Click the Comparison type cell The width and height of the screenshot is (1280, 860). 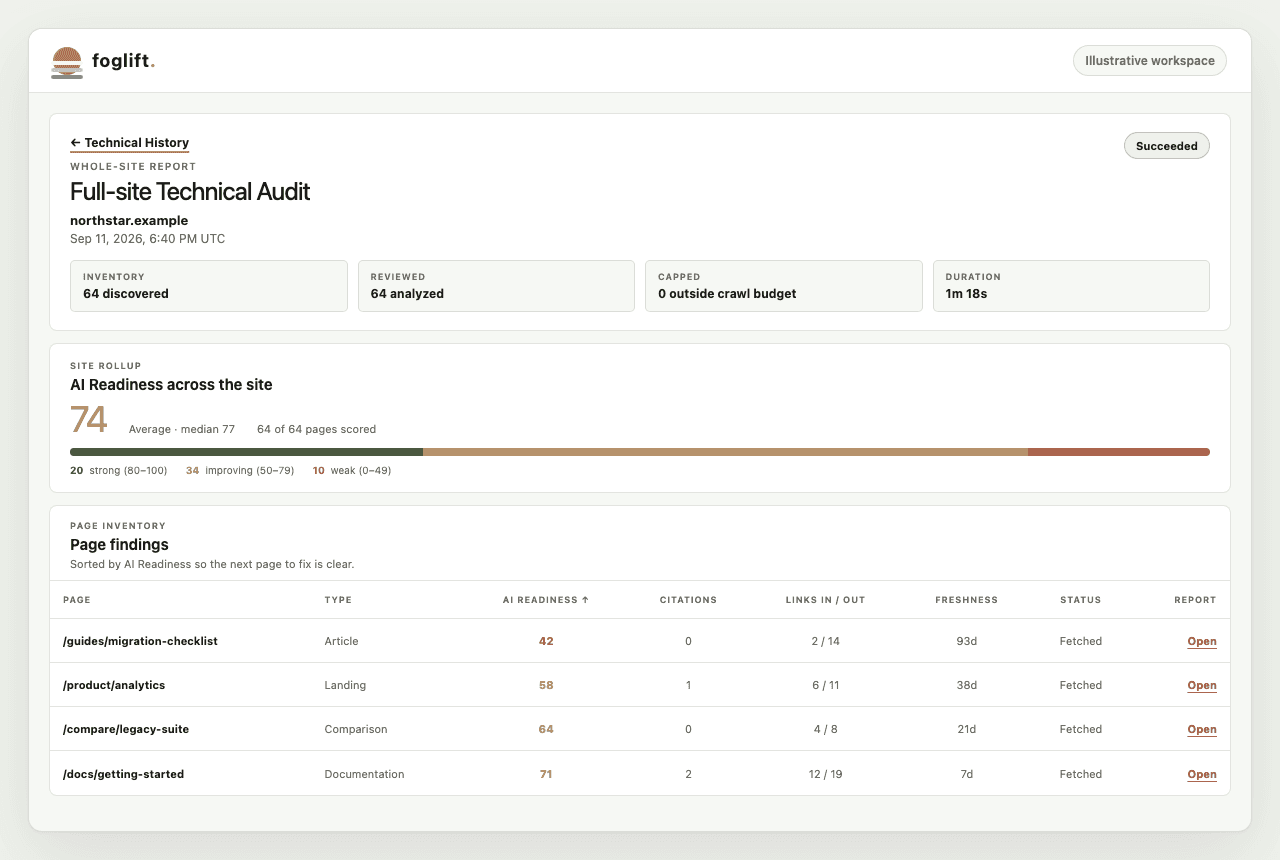coord(356,729)
